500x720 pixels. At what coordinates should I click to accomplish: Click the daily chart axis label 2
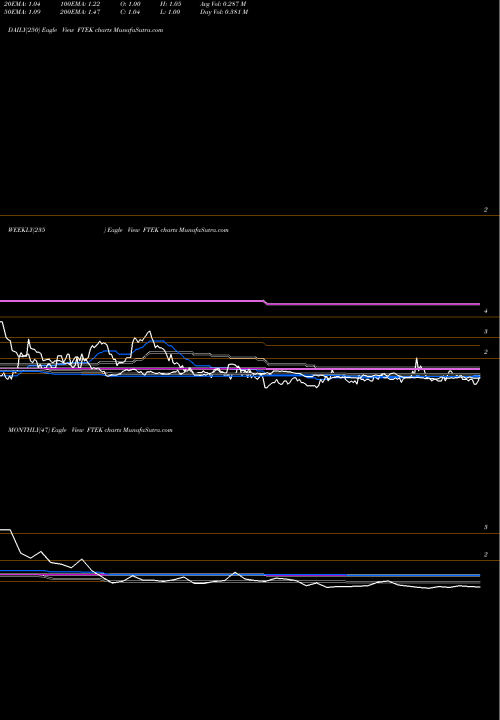485,209
